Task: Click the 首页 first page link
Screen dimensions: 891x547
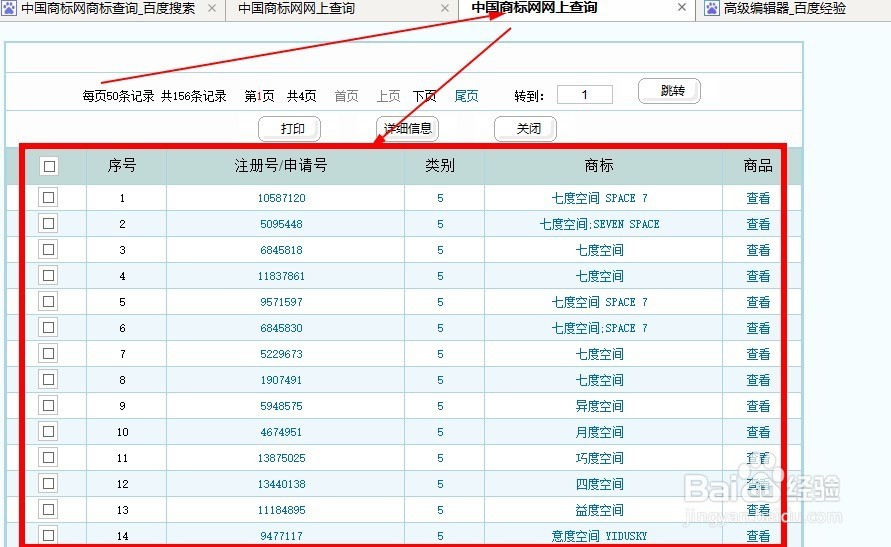Action: [346, 96]
